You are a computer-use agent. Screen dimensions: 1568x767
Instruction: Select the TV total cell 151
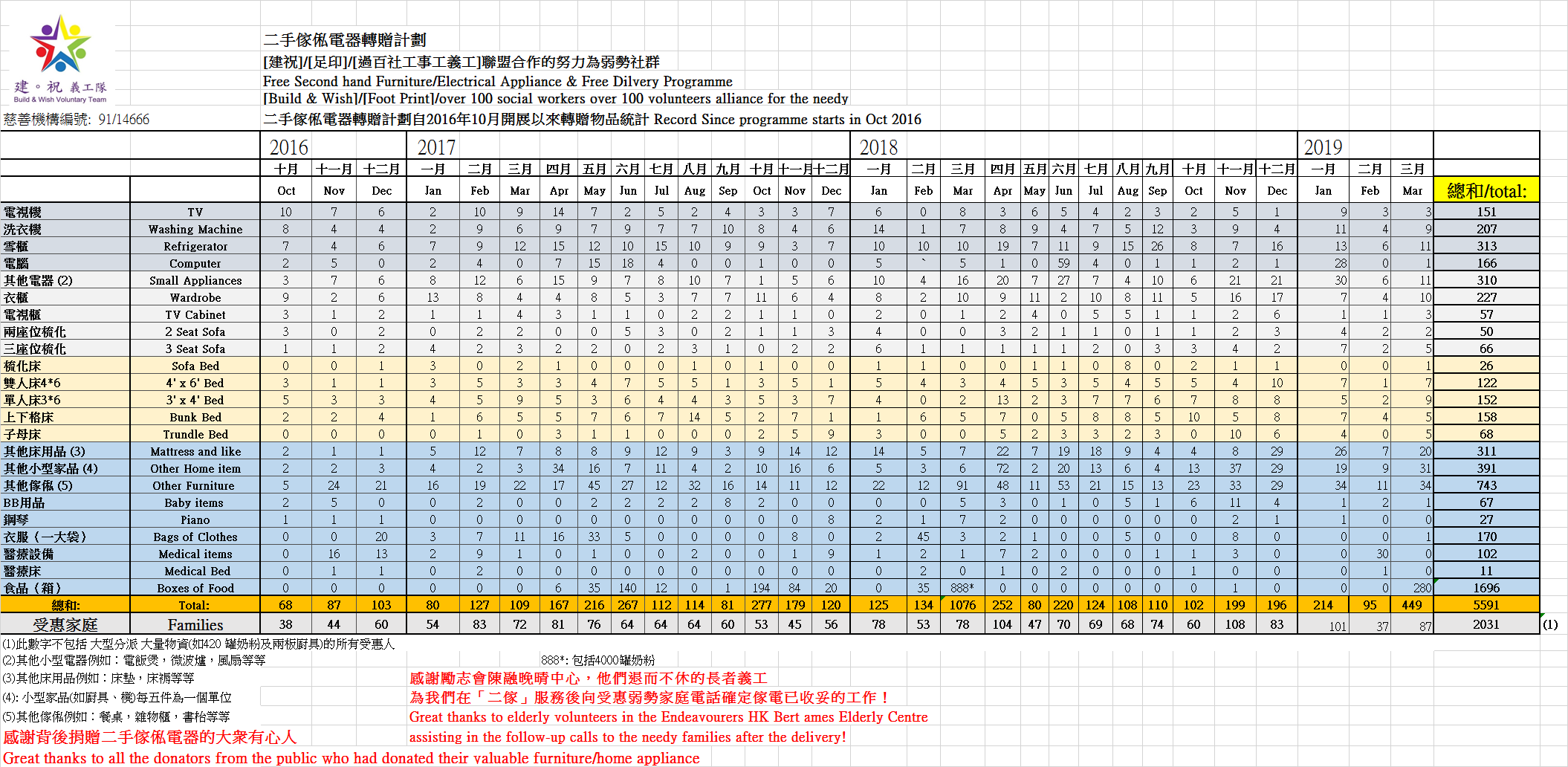pyautogui.click(x=1486, y=212)
